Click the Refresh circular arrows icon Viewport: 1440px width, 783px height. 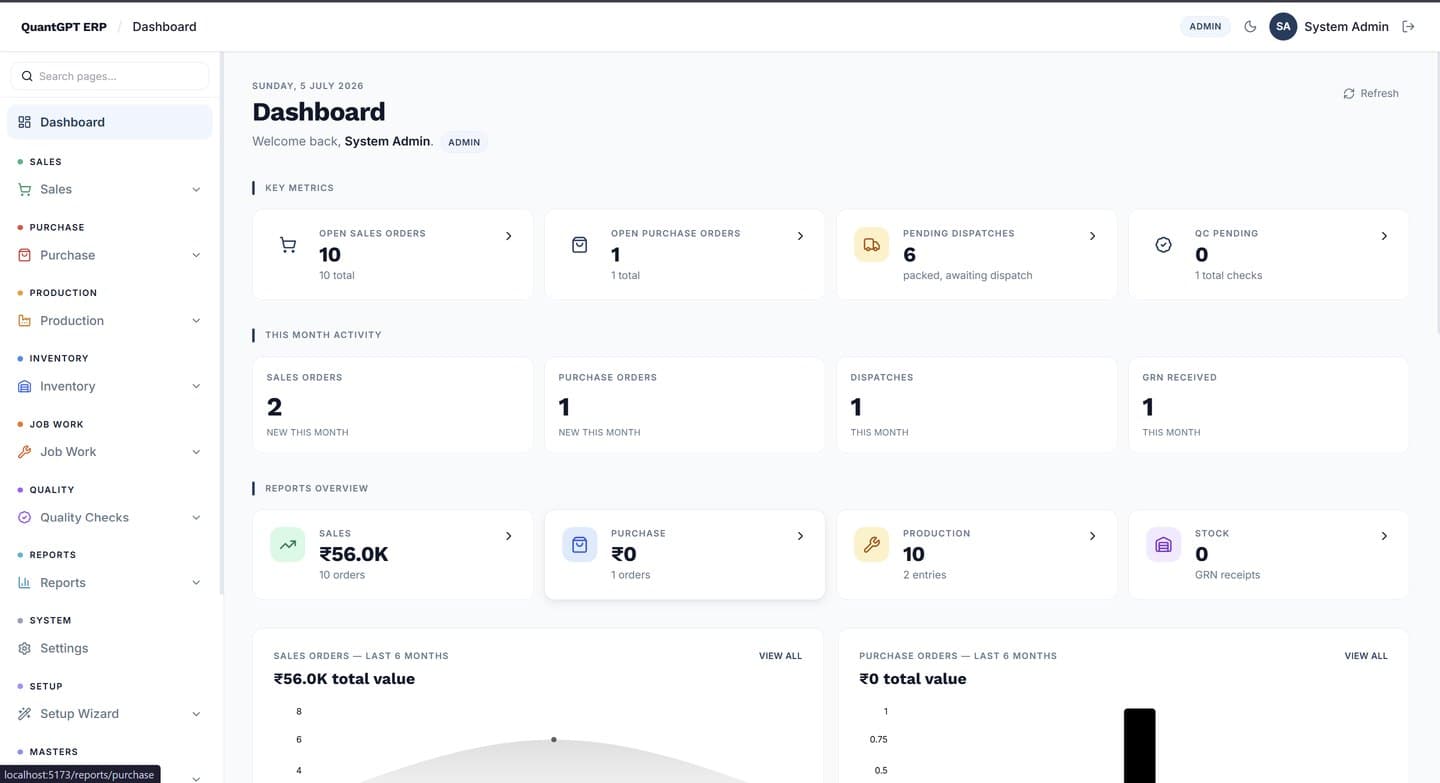click(1349, 93)
